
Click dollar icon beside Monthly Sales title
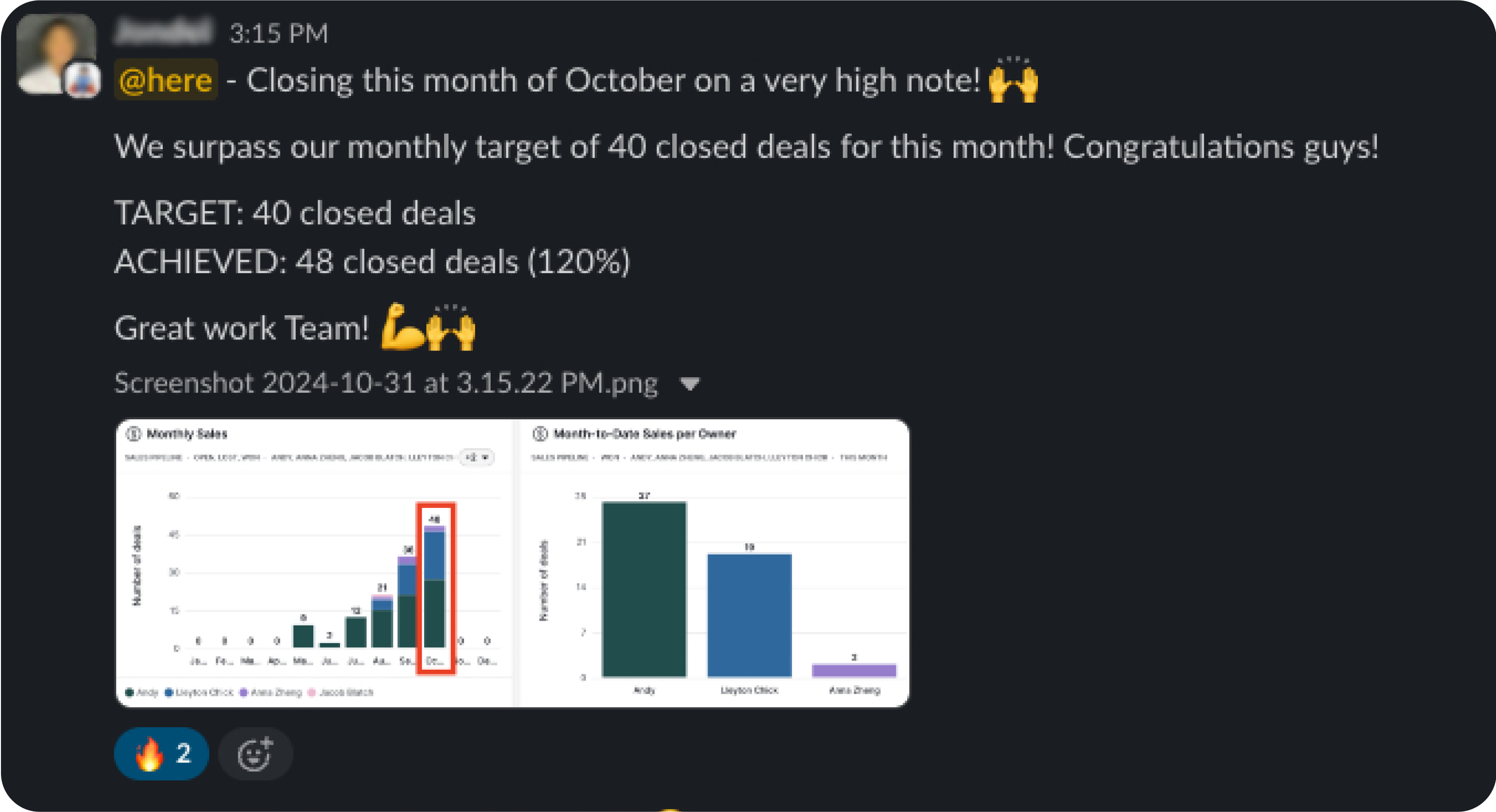134,434
